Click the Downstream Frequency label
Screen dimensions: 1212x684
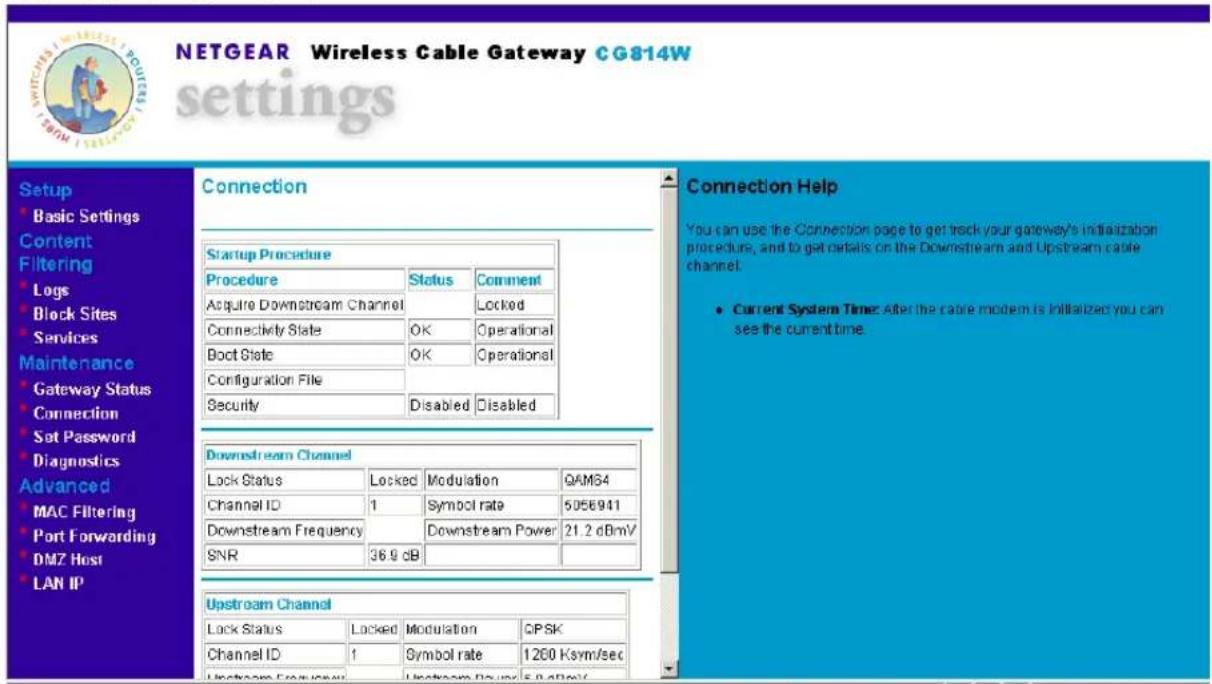coord(283,530)
